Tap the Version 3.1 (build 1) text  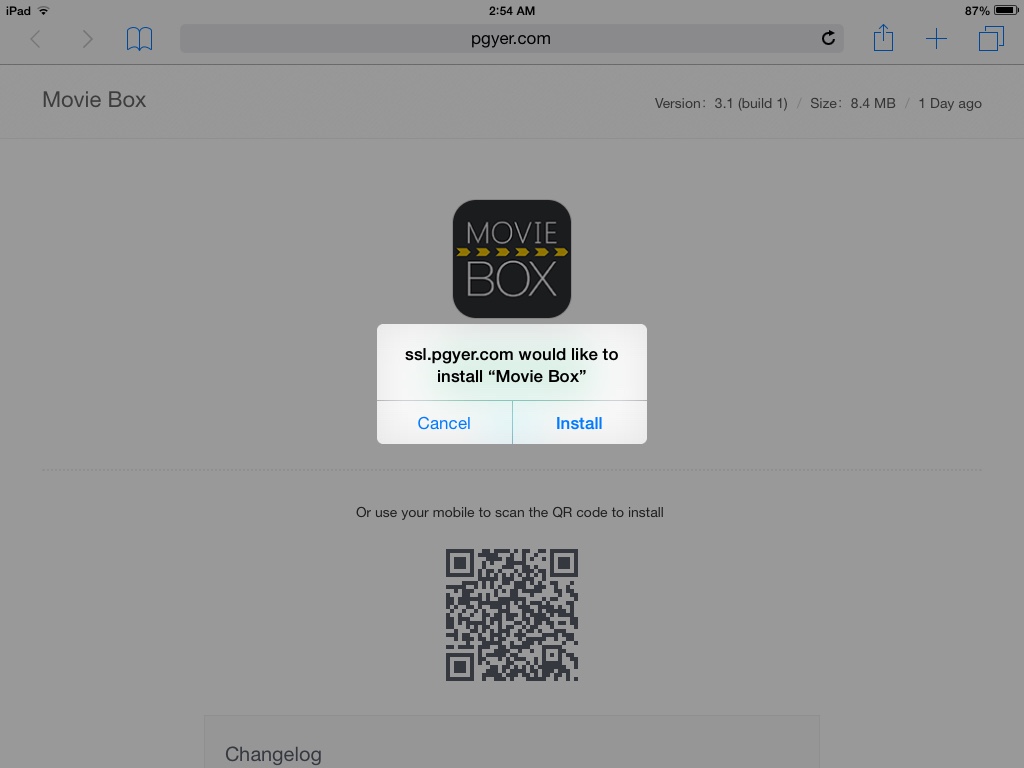pyautogui.click(x=721, y=103)
